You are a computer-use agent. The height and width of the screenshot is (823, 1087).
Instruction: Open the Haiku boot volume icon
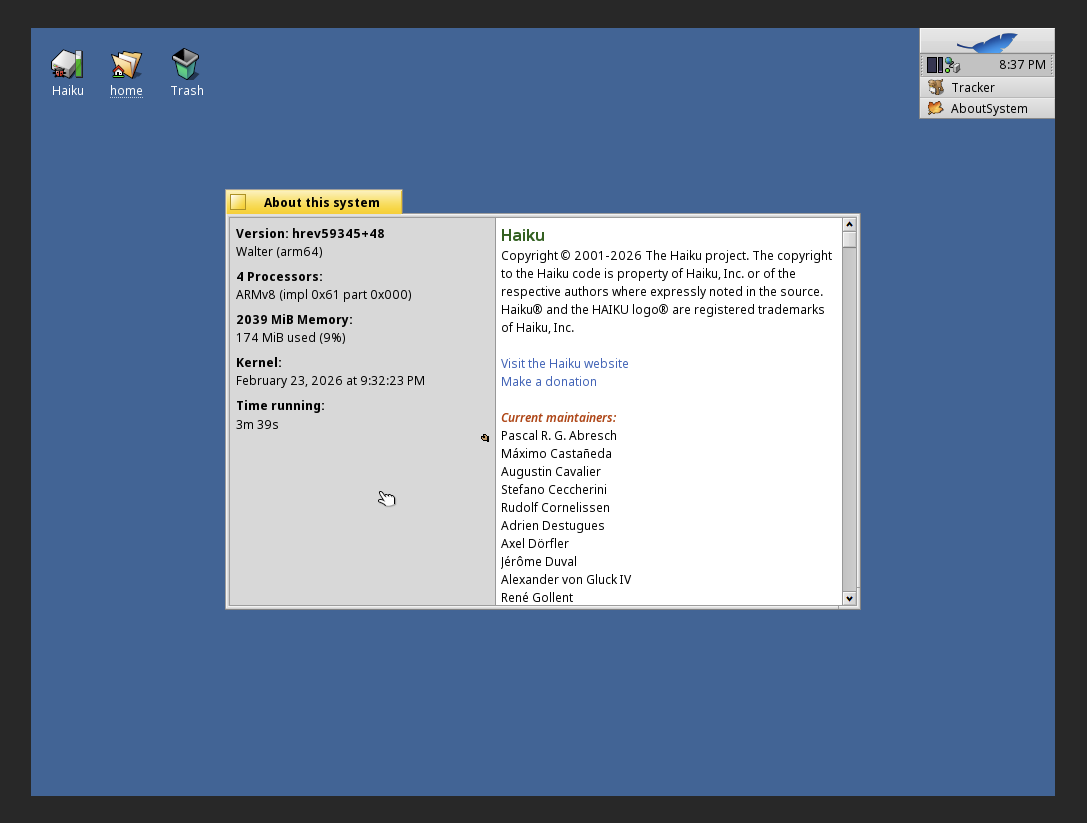coord(67,65)
